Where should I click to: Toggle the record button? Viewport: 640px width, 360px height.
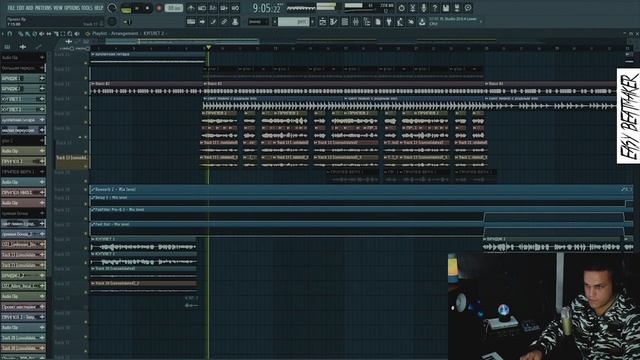(159, 8)
